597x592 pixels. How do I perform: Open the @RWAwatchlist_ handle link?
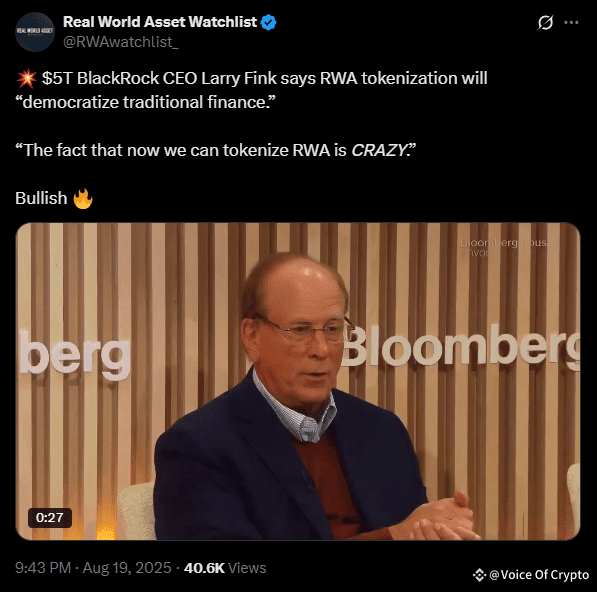pos(120,42)
